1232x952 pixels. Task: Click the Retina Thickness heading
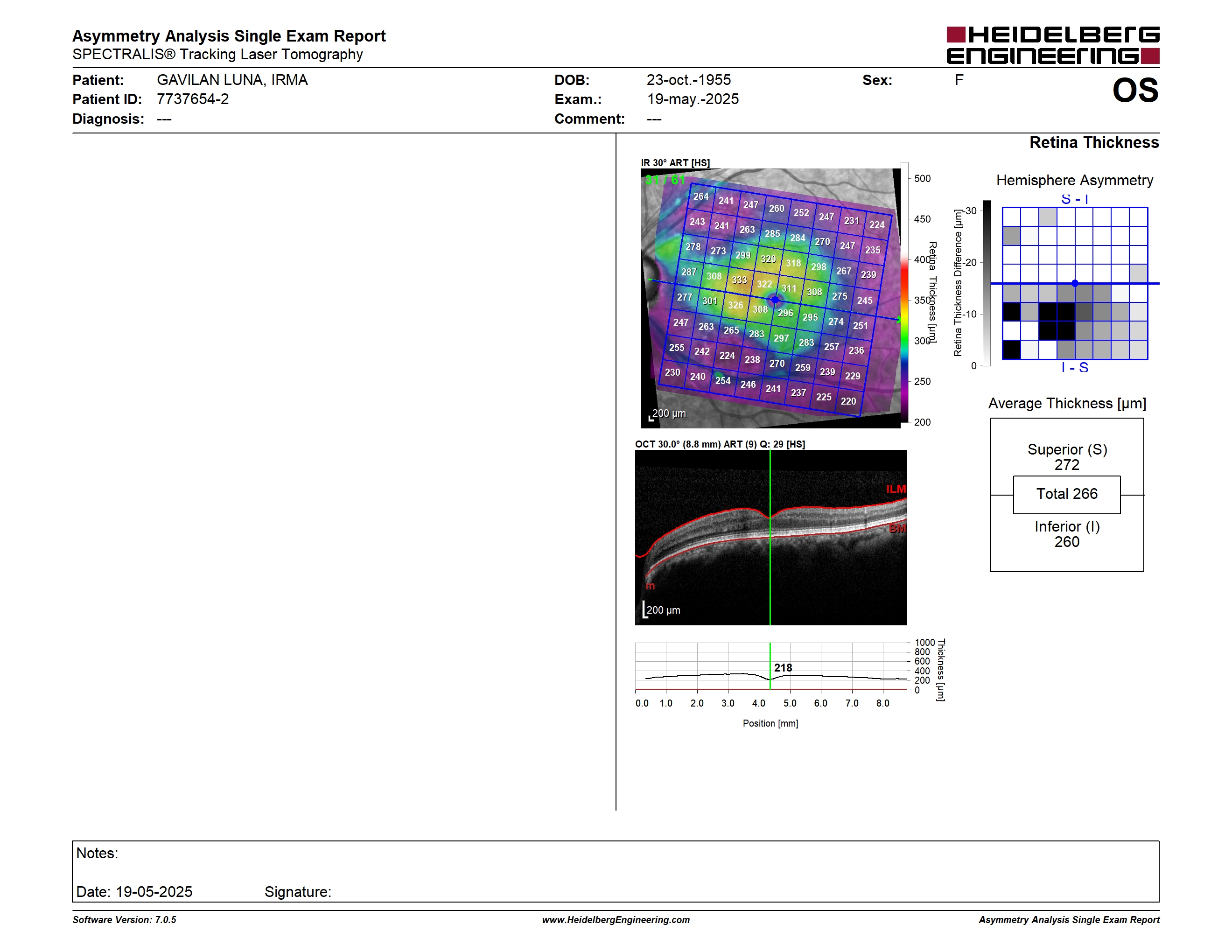click(x=1094, y=143)
